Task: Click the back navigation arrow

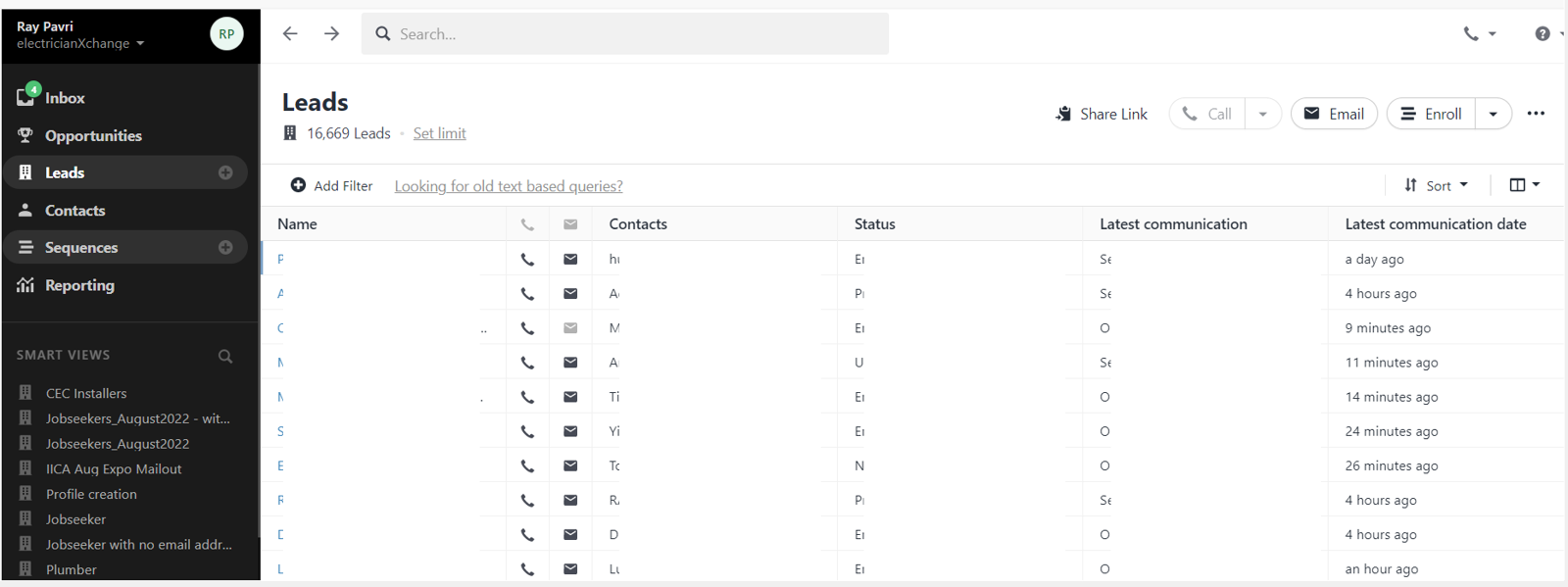Action: (290, 33)
